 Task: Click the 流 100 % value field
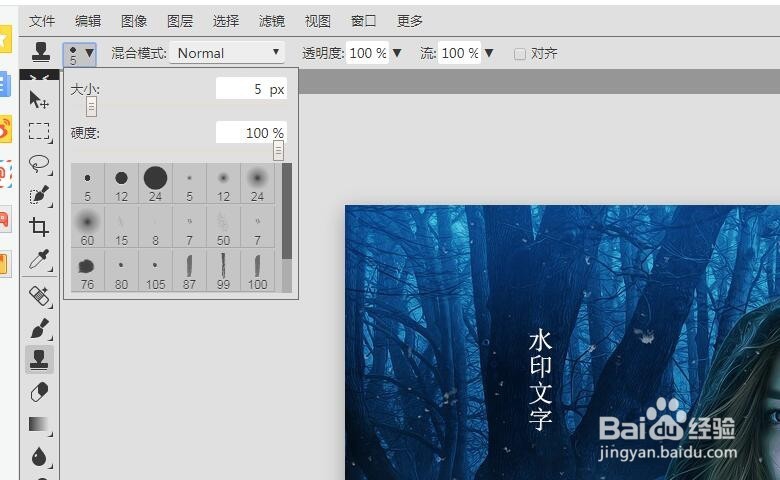(x=460, y=53)
